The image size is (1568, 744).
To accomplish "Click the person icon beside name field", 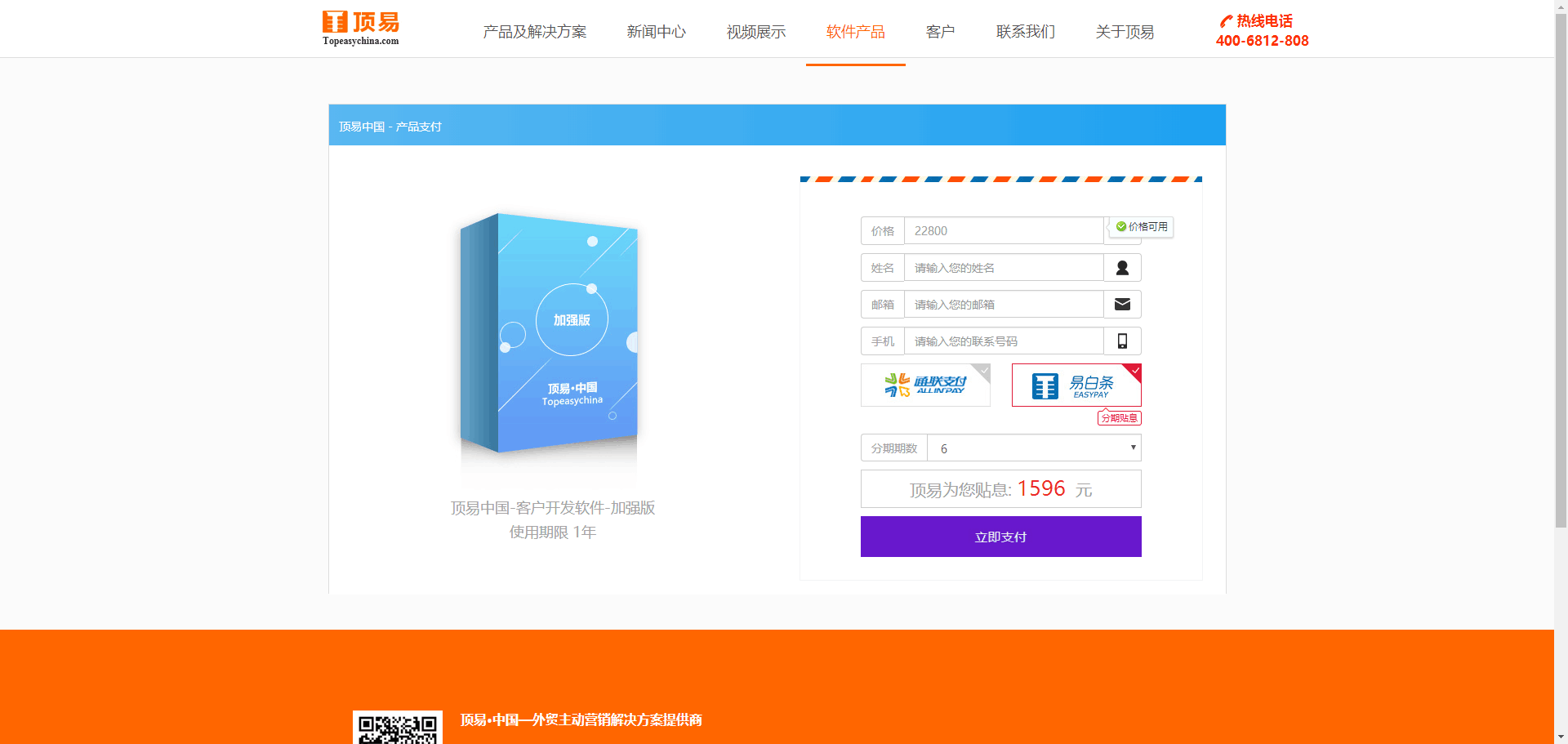I will (x=1122, y=268).
